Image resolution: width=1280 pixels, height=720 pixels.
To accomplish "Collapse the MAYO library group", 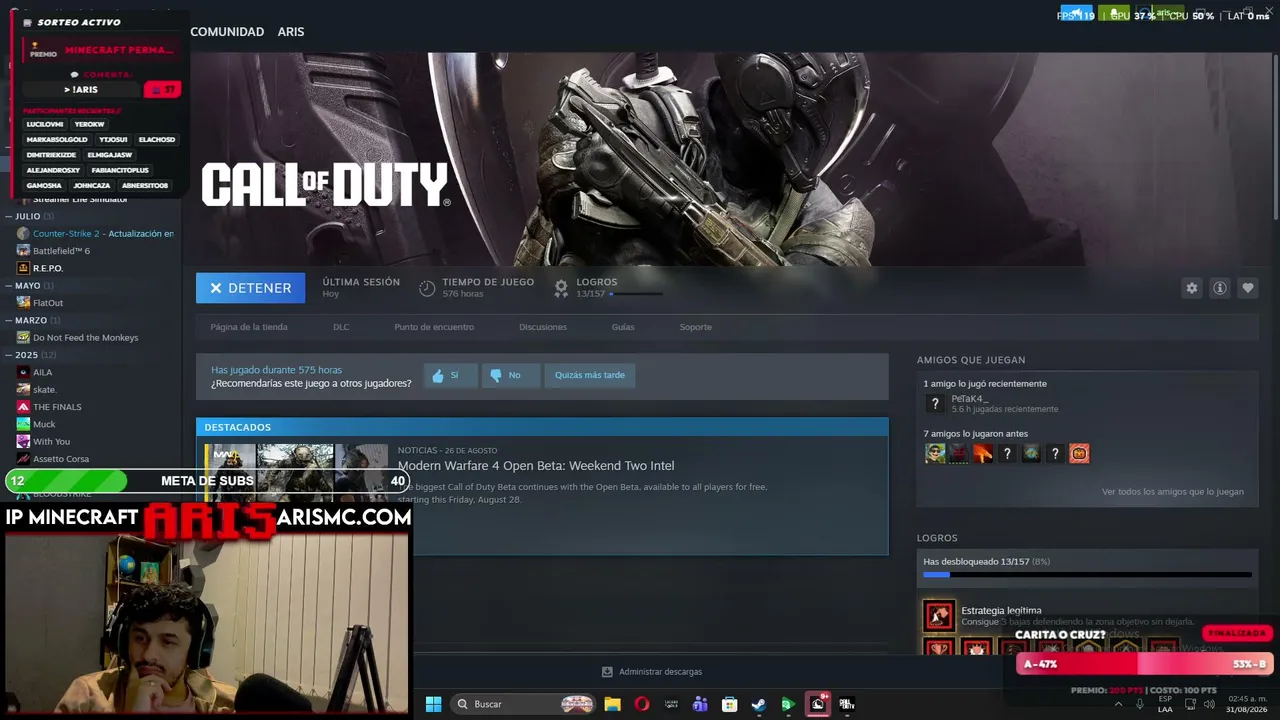I will (x=9, y=286).
